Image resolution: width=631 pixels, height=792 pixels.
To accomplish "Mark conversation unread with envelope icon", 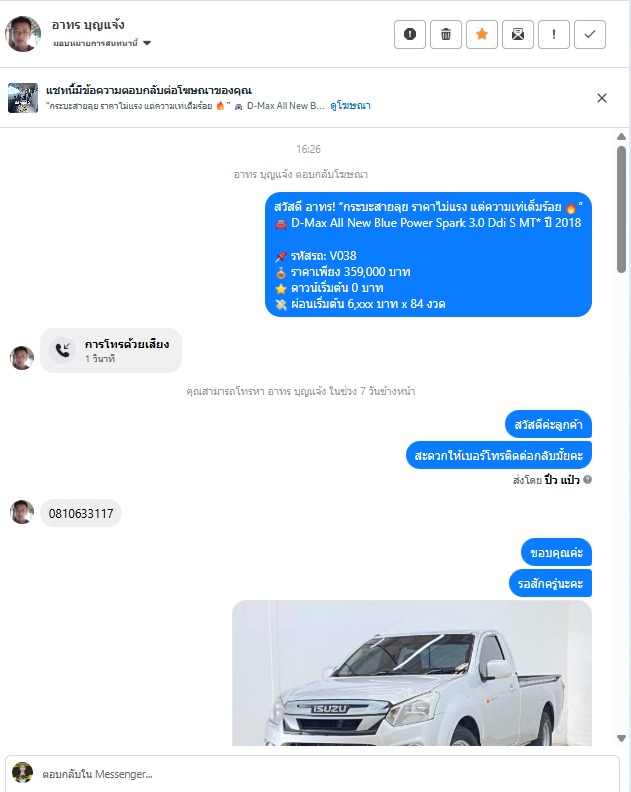I will pyautogui.click(x=518, y=34).
